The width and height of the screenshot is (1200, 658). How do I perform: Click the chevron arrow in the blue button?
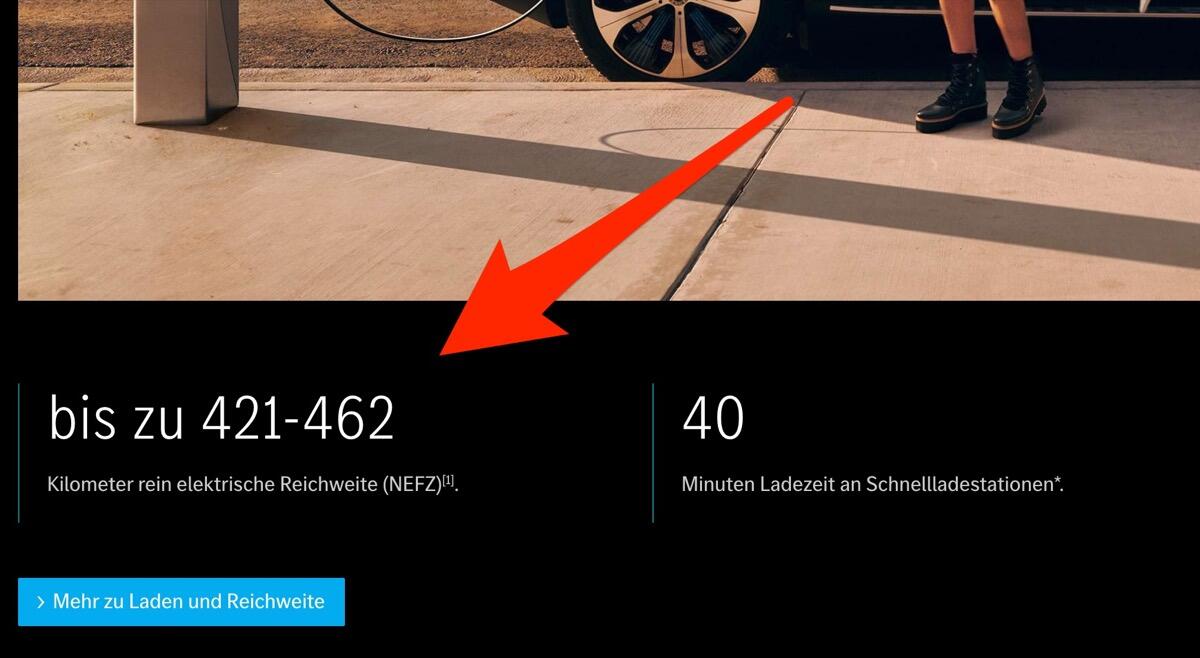coord(40,602)
